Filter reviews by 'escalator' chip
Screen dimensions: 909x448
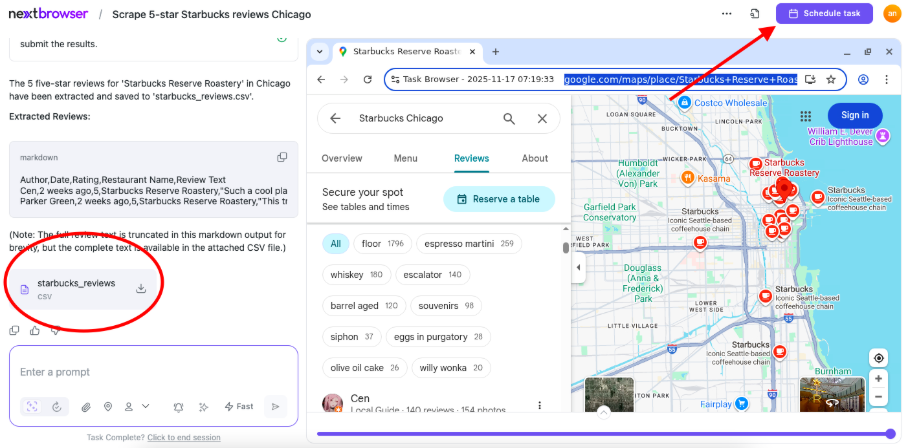coord(432,275)
